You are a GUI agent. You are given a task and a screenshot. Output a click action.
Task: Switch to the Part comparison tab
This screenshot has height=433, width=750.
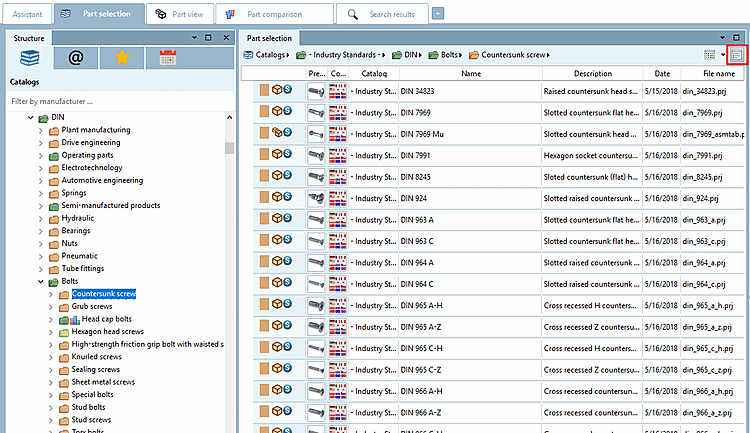(275, 14)
